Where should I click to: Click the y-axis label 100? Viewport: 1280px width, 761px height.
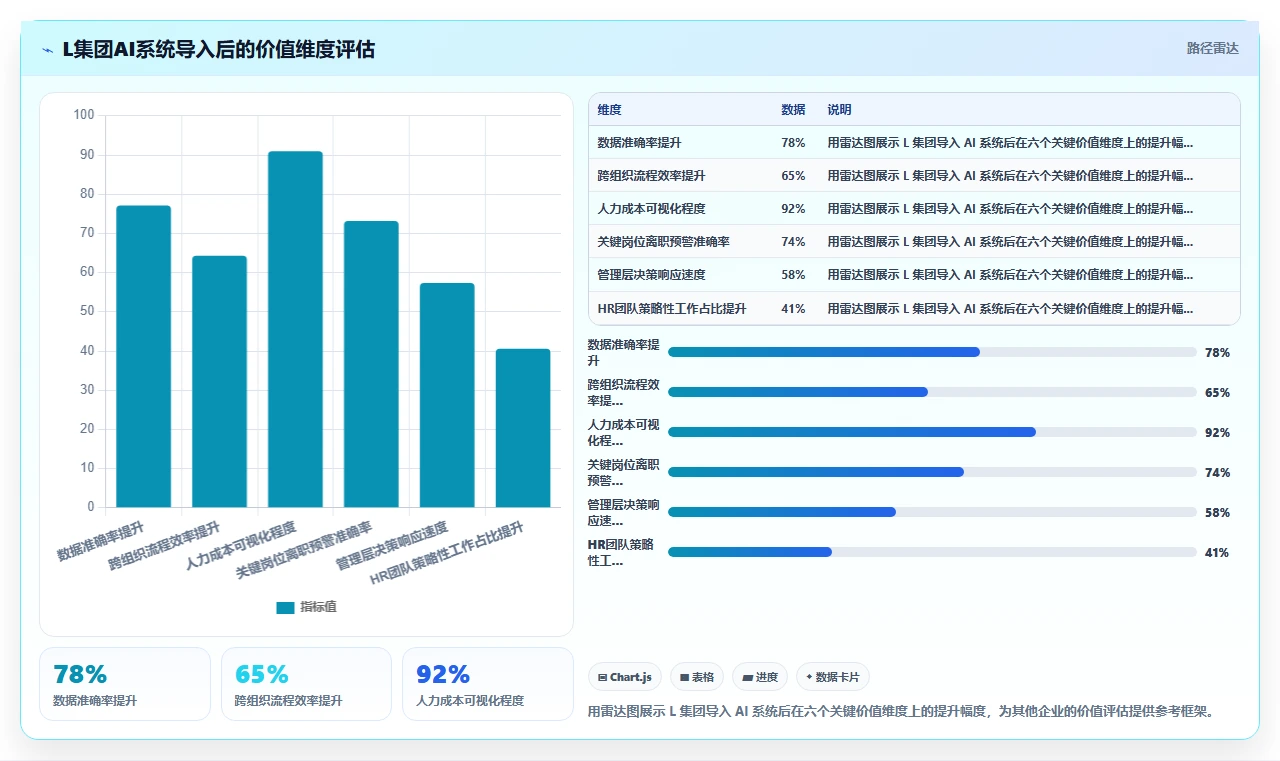[84, 115]
